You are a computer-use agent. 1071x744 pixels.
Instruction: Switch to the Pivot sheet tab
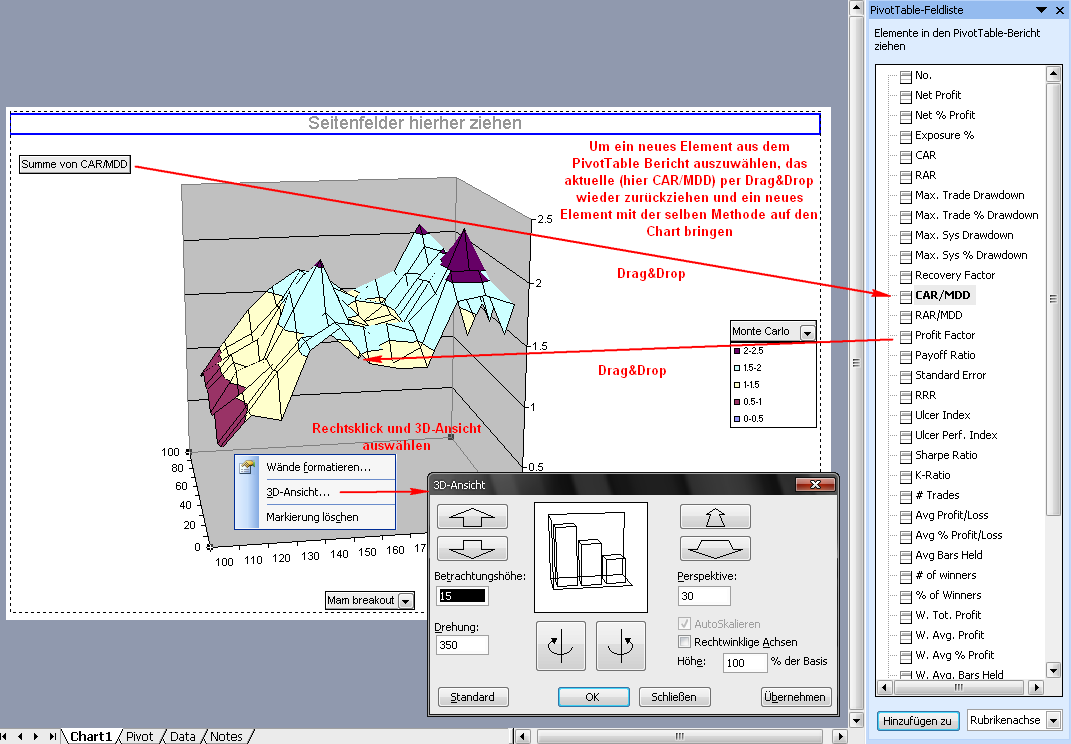(x=139, y=736)
